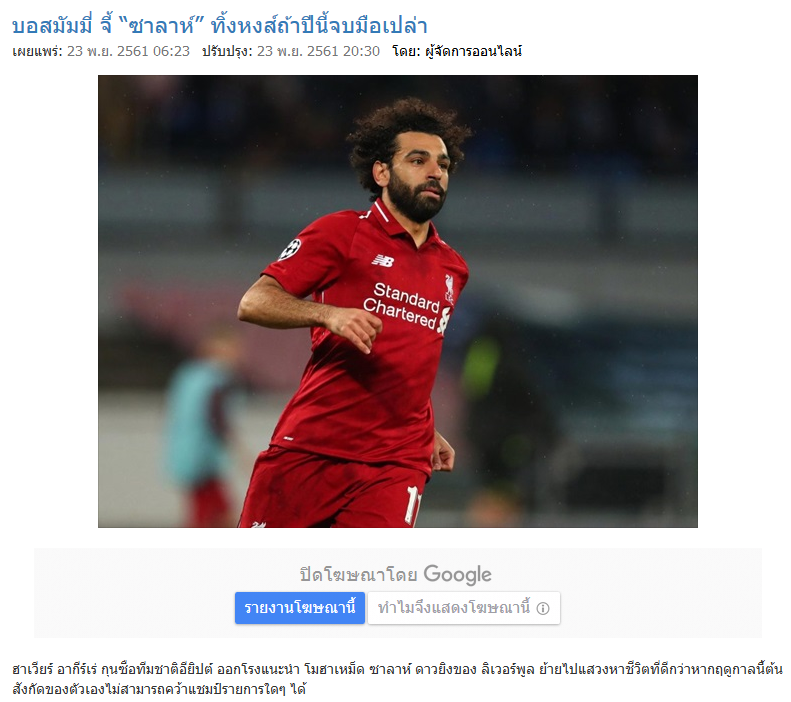Image resolution: width=791 pixels, height=702 pixels.
Task: Click the first paragraph beginning 'ฮาเวียร์ อากีร์เร่'
Action: click(x=397, y=669)
